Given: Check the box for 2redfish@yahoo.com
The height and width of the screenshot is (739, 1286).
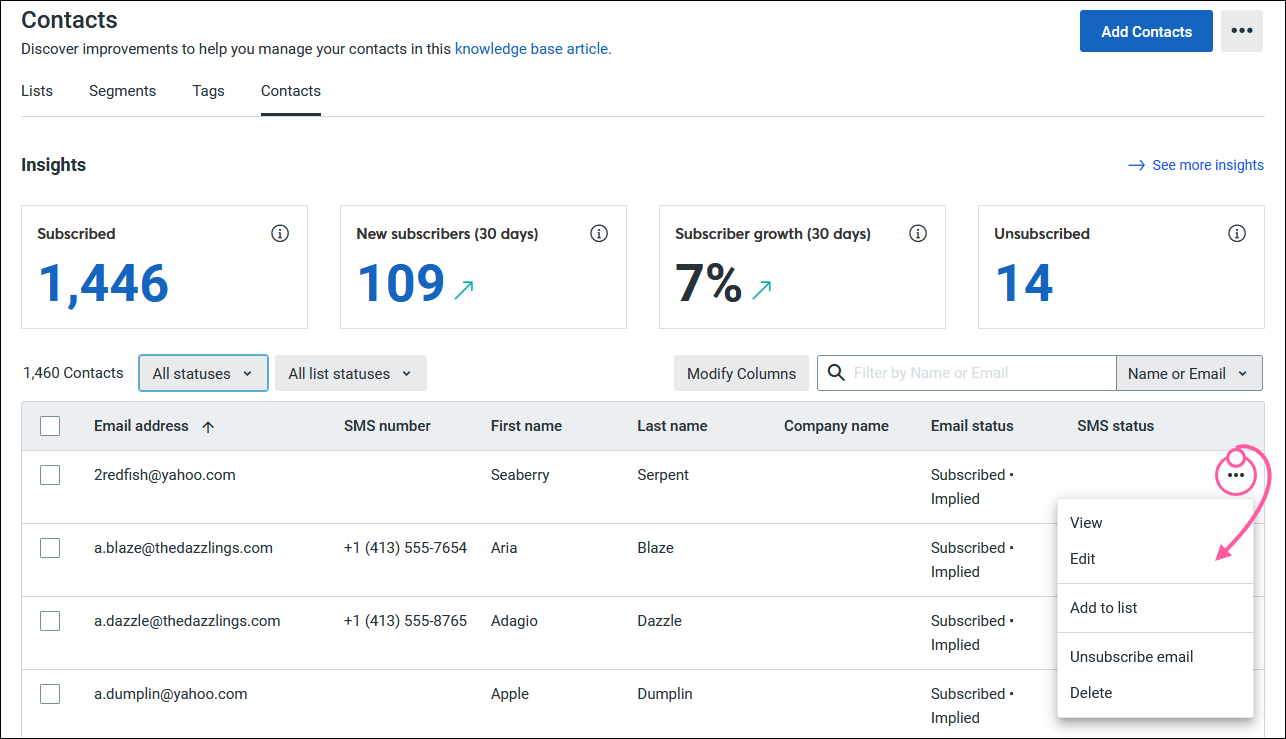Looking at the screenshot, I should click(50, 475).
